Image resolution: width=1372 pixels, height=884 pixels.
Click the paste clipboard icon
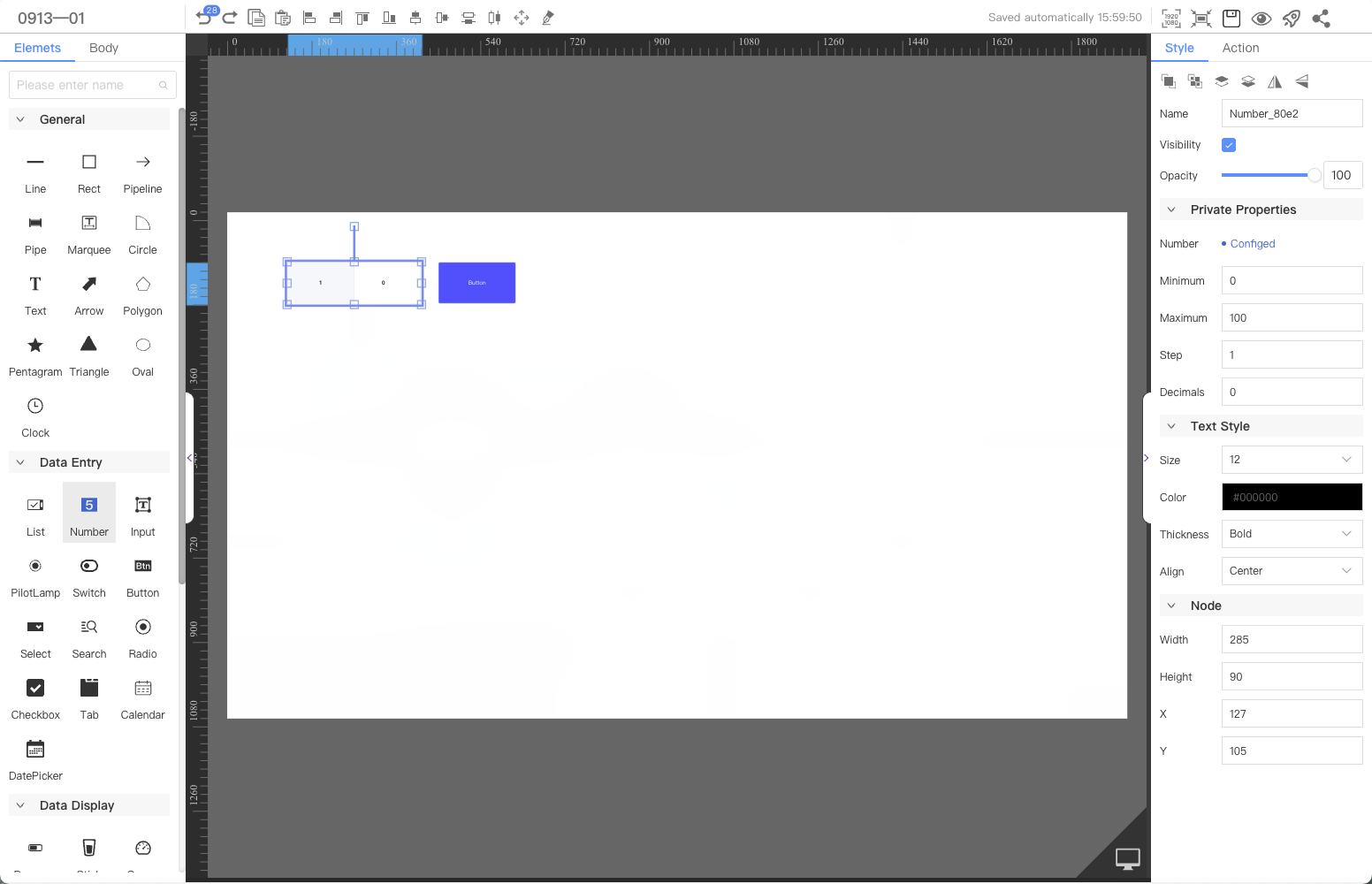[x=283, y=18]
